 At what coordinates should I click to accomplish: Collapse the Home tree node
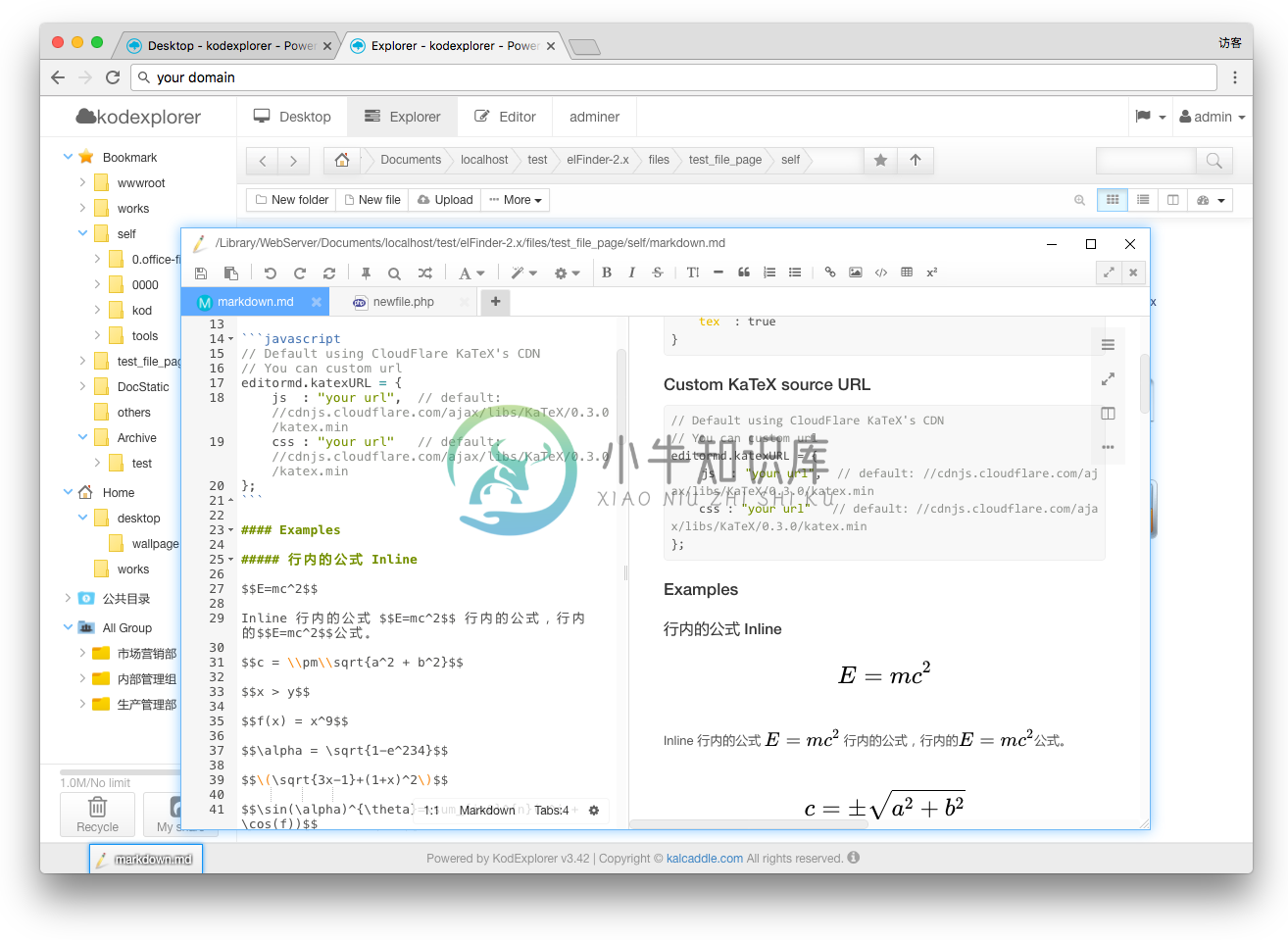[68, 492]
